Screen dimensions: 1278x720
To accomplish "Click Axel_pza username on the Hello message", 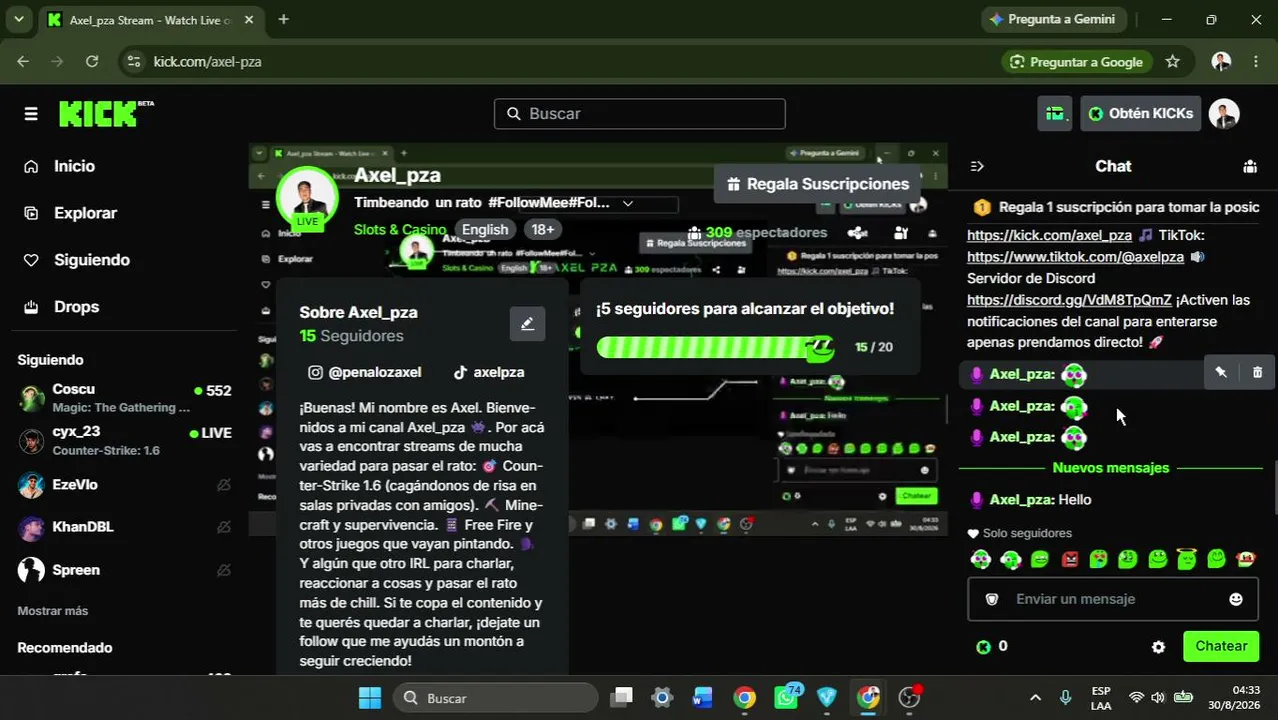I will [x=1022, y=500].
